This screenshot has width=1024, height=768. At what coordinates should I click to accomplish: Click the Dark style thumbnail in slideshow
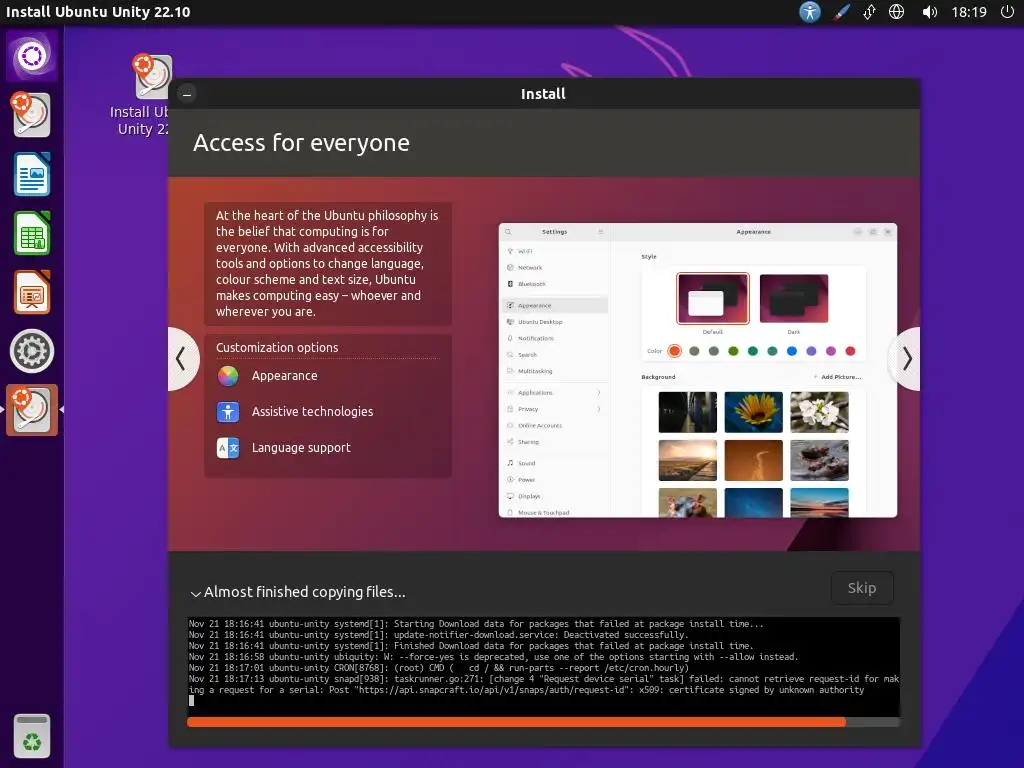click(x=793, y=298)
